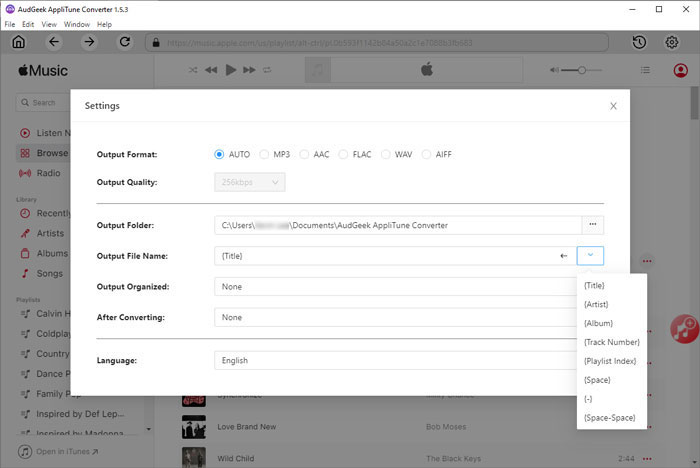700x468 pixels.
Task: Browse output folder with ellipsis button
Action: pyautogui.click(x=593, y=225)
